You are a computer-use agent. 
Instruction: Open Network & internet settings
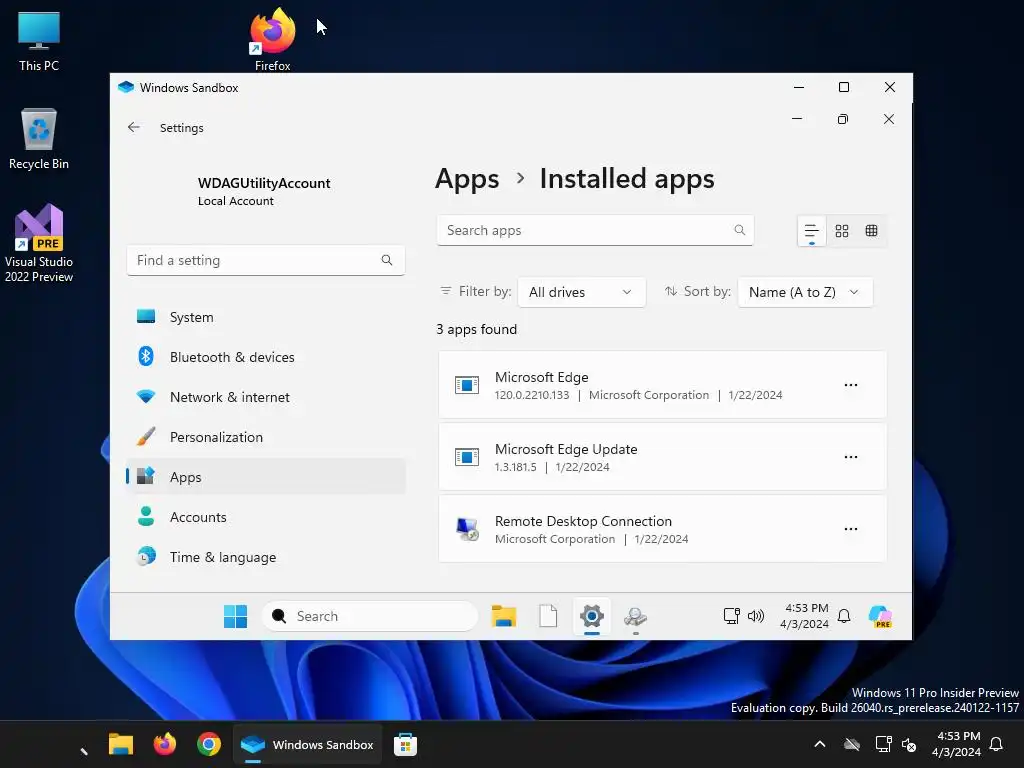click(x=266, y=397)
